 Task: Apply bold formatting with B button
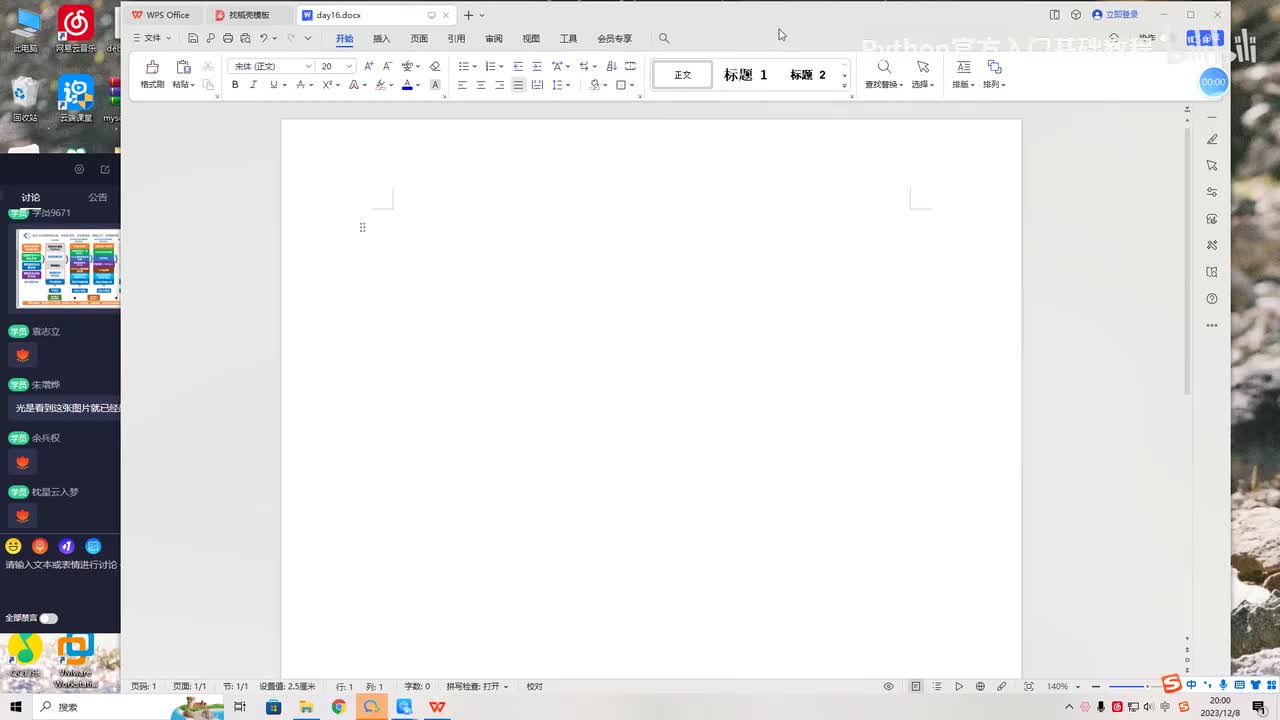(x=235, y=85)
